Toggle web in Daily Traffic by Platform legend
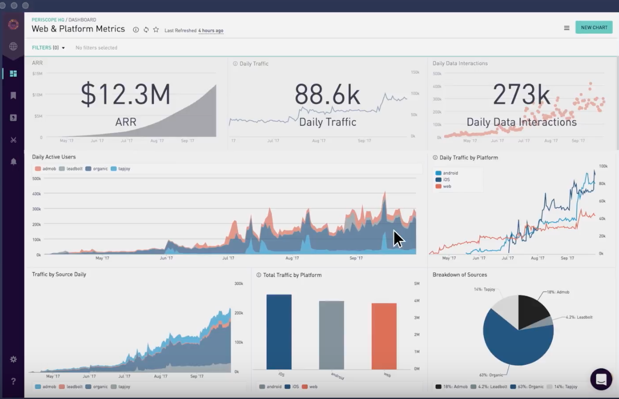 pyautogui.click(x=443, y=186)
